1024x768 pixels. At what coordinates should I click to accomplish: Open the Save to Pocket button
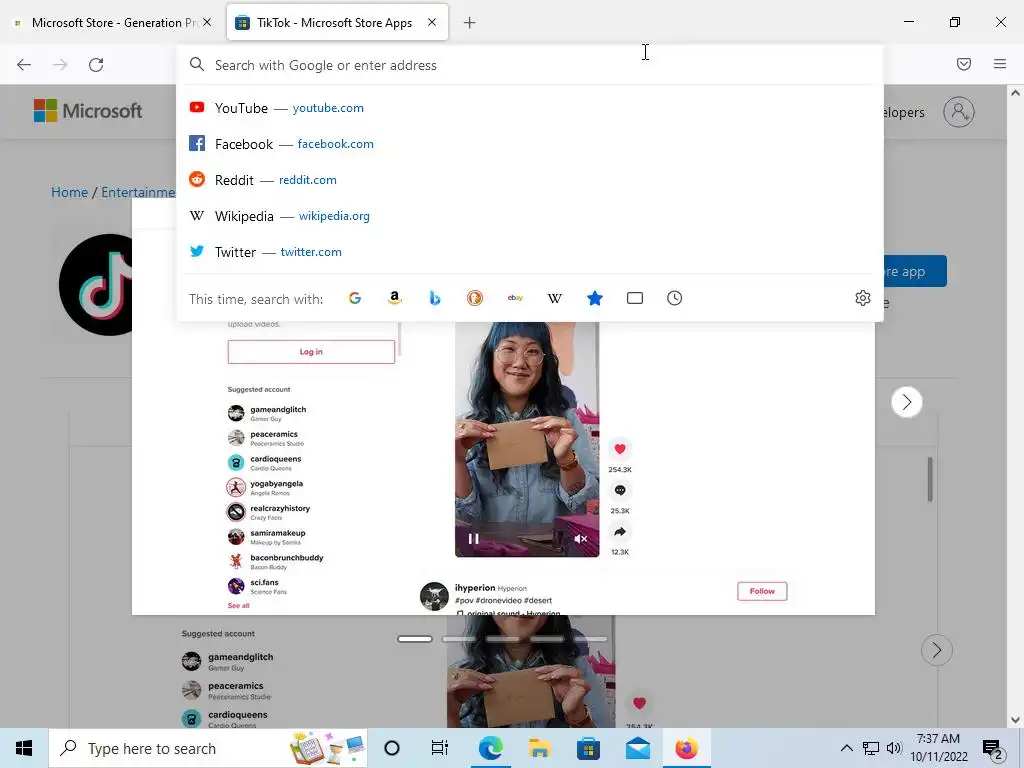coord(964,64)
